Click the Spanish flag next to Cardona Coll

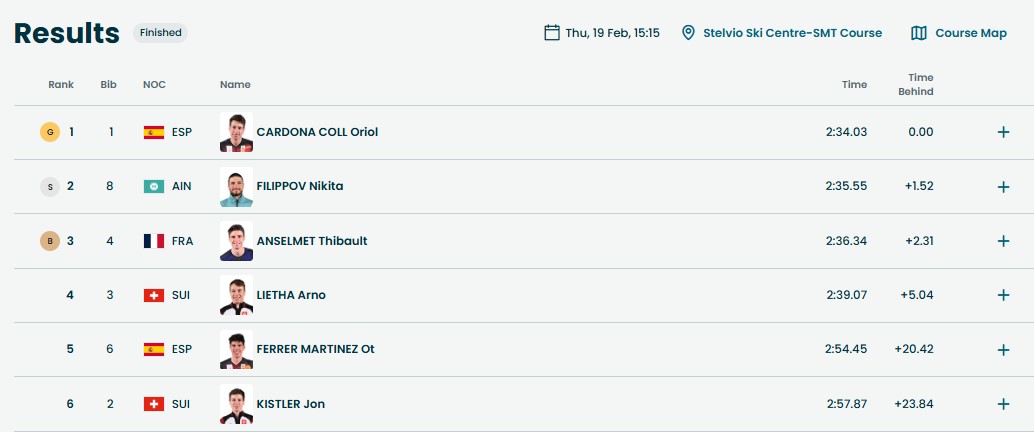click(154, 132)
